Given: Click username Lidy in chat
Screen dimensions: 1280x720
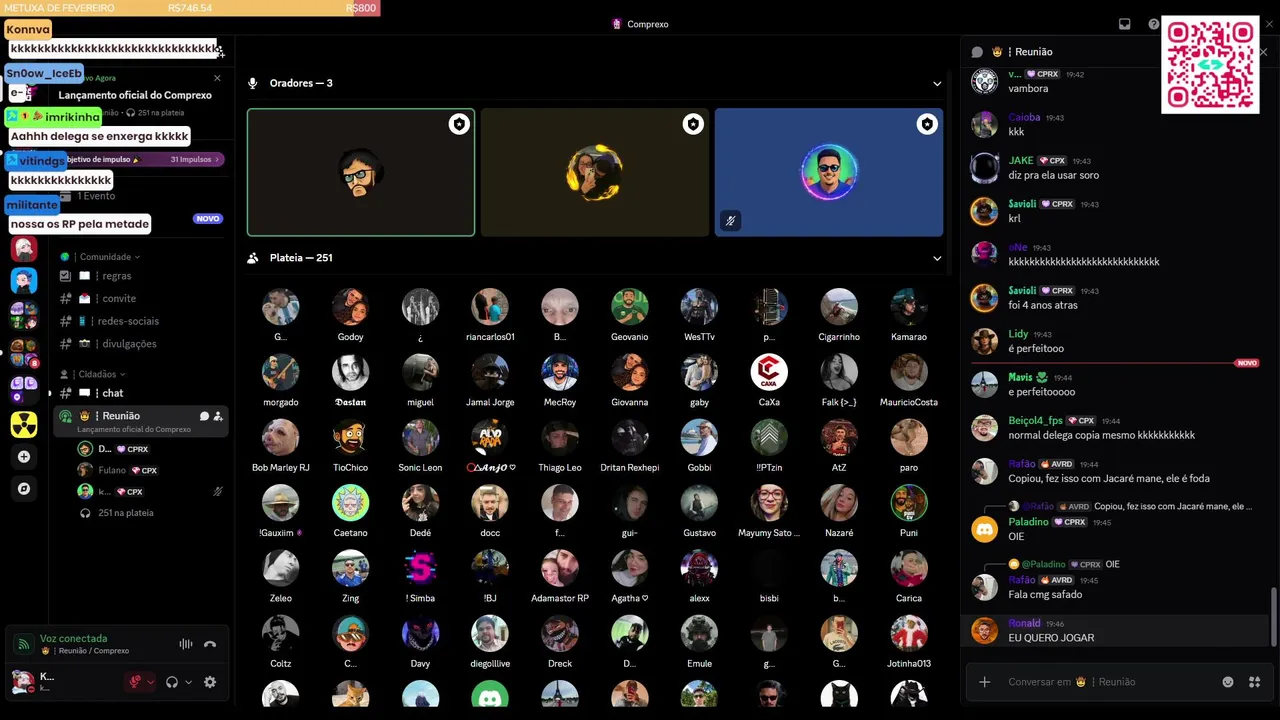Looking at the screenshot, I should coord(1018,334).
